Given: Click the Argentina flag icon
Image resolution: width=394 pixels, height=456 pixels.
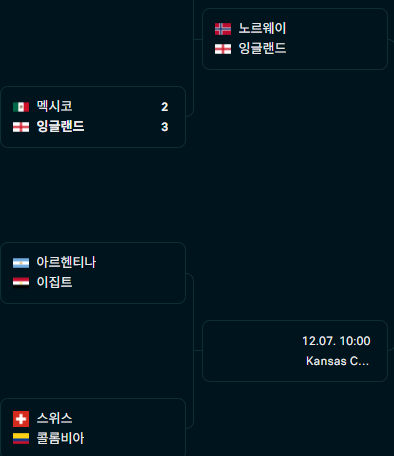Looking at the screenshot, I should tap(21, 263).
